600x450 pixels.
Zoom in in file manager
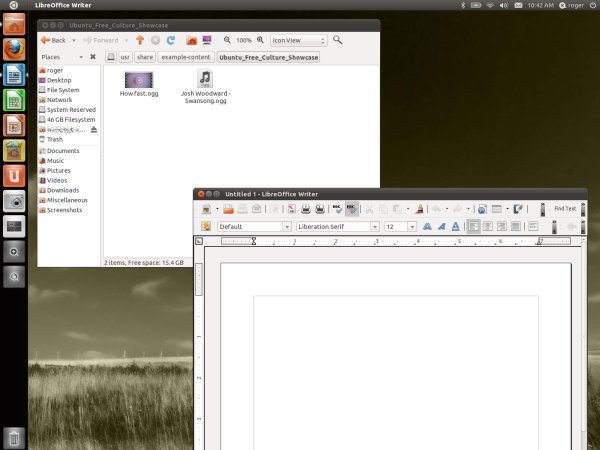click(x=260, y=40)
